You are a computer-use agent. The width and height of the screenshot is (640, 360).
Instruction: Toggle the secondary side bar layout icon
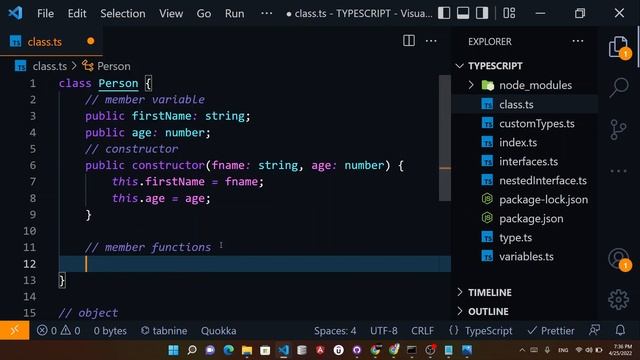coord(482,13)
